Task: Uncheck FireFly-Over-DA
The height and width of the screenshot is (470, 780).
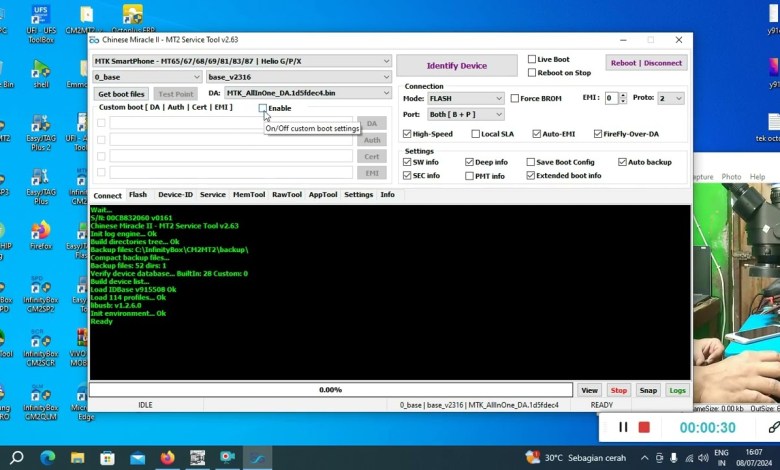Action: (x=598, y=134)
